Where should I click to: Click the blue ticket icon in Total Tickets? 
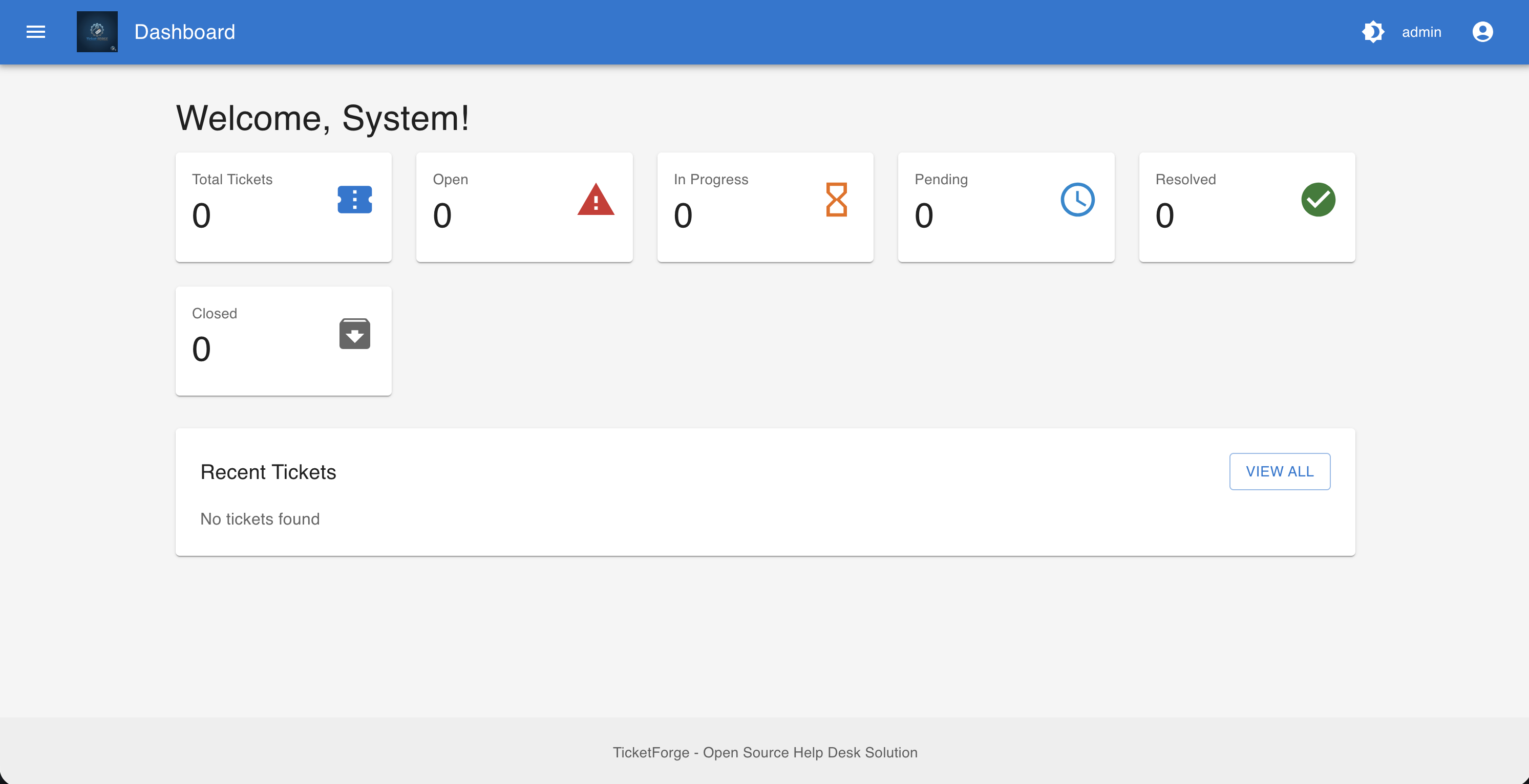pyautogui.click(x=354, y=200)
